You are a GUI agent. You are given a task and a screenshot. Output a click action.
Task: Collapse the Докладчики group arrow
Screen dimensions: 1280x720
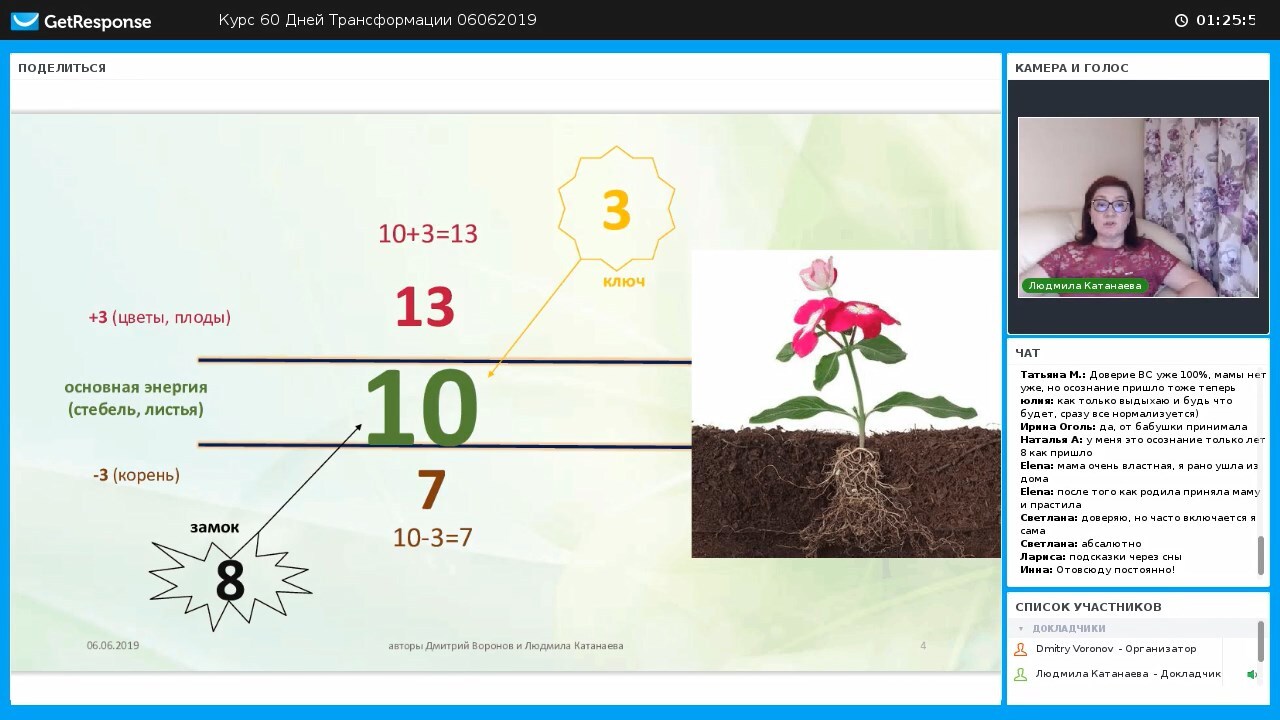(x=1021, y=629)
